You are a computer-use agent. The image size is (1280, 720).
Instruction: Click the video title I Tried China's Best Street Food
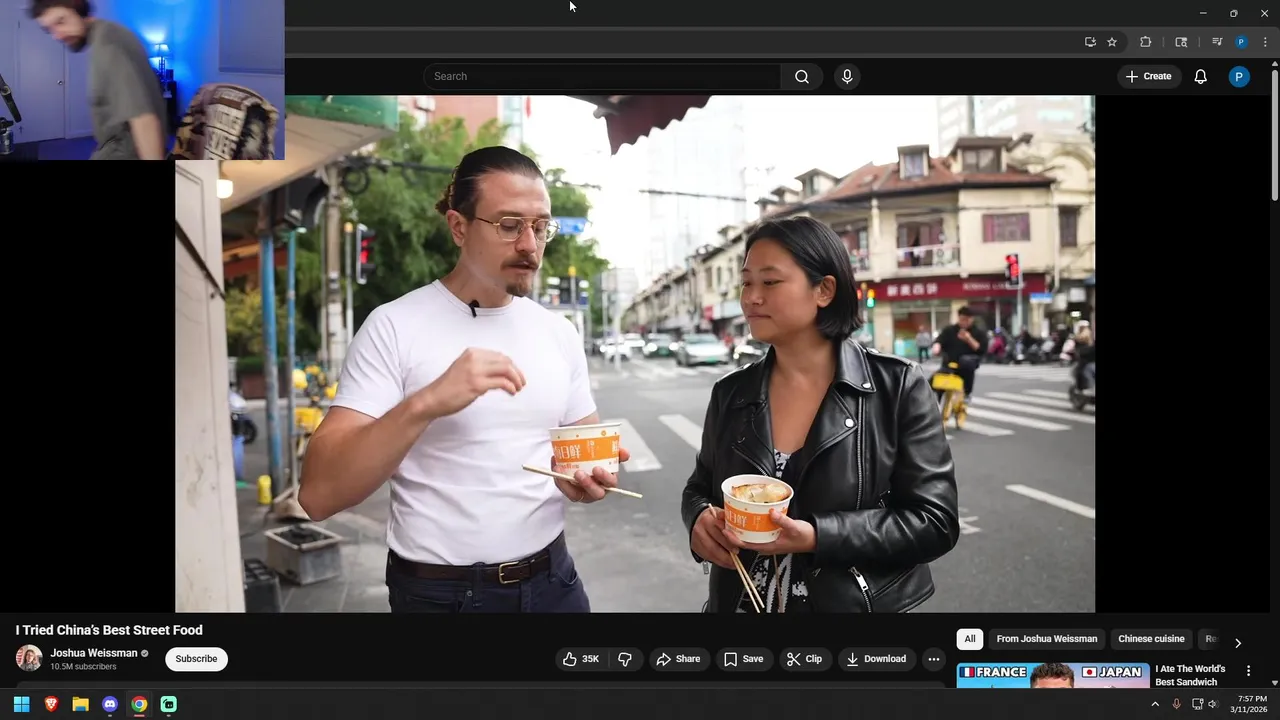click(109, 630)
